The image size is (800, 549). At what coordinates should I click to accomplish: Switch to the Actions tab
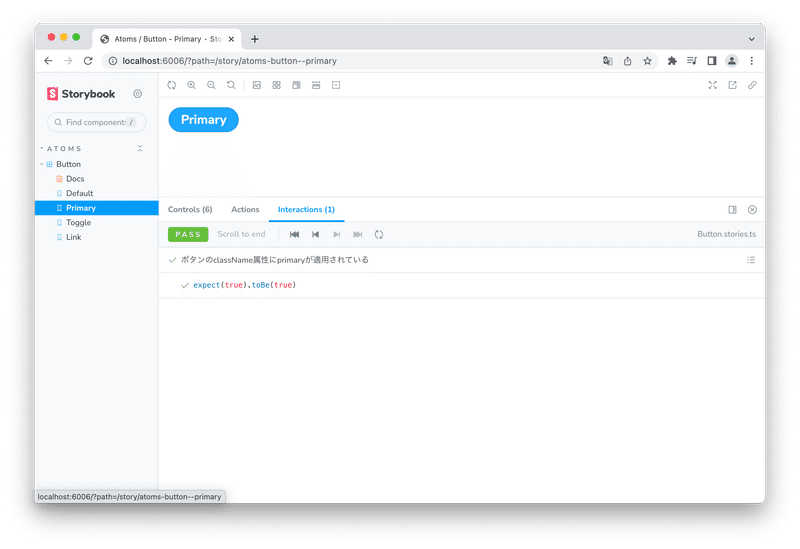coord(245,210)
